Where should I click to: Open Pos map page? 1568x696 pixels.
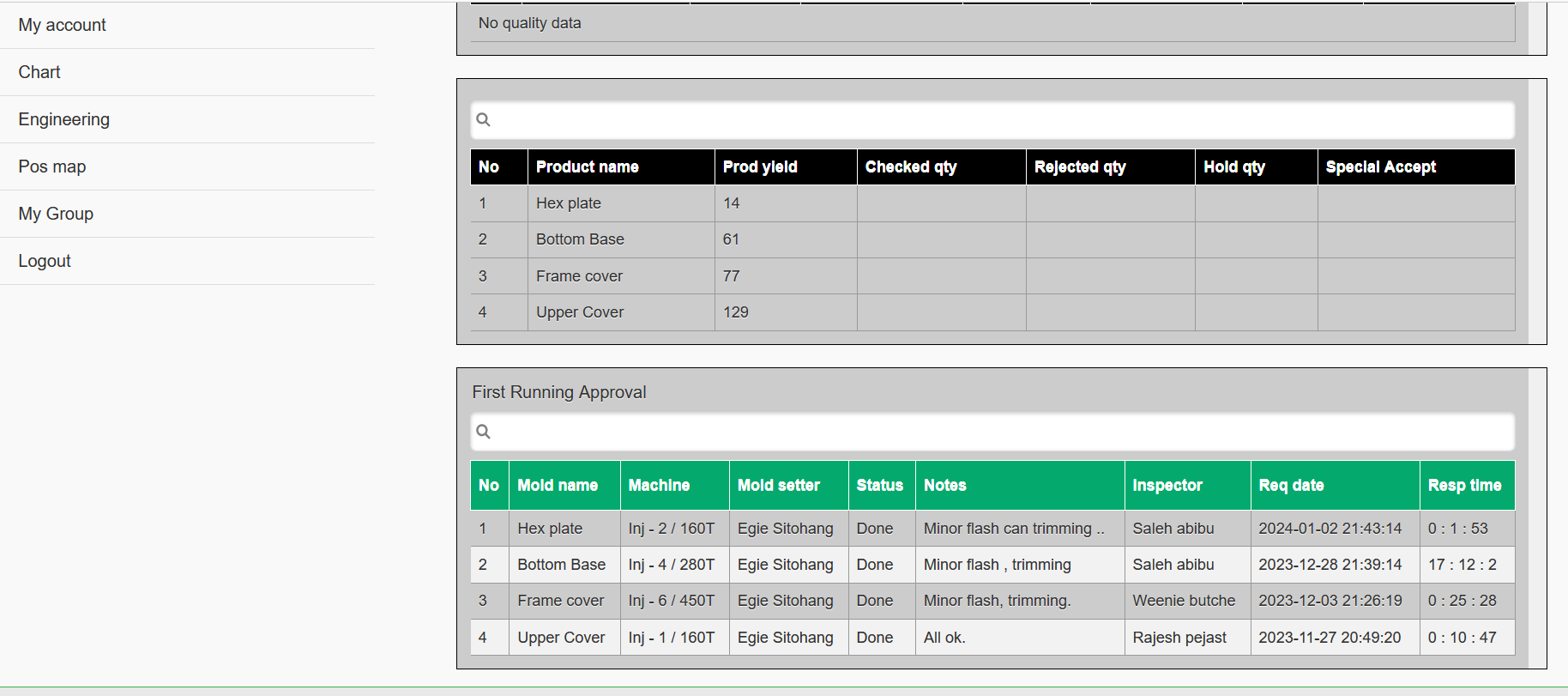51,166
